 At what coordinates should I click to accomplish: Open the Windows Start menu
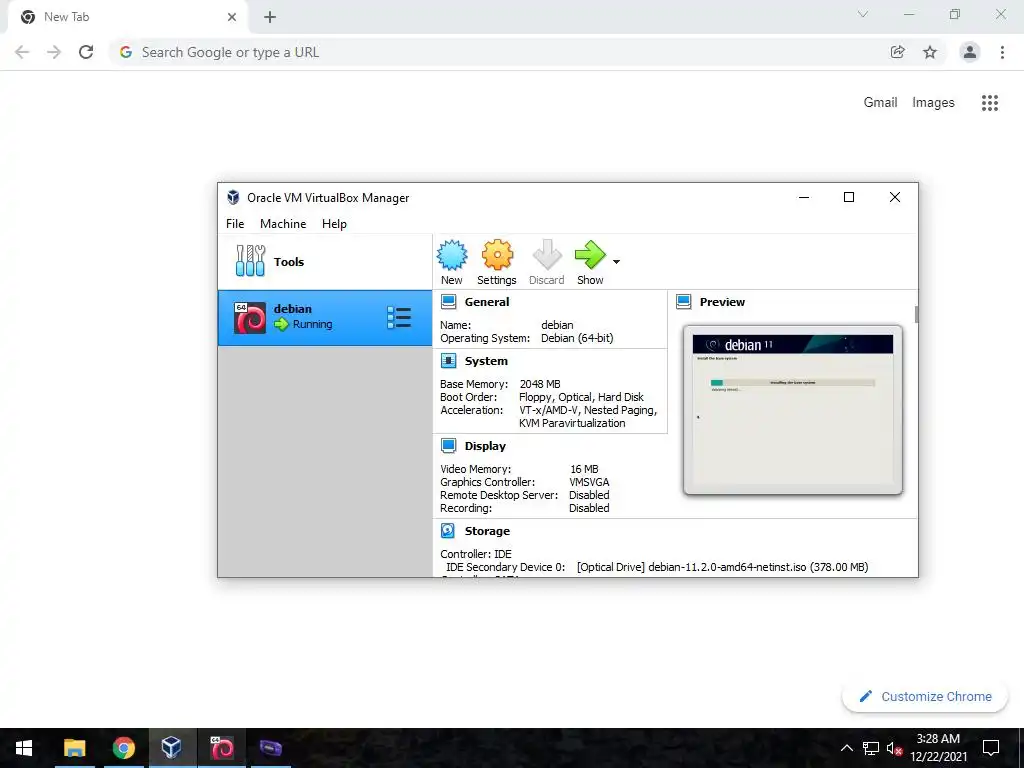(x=24, y=748)
